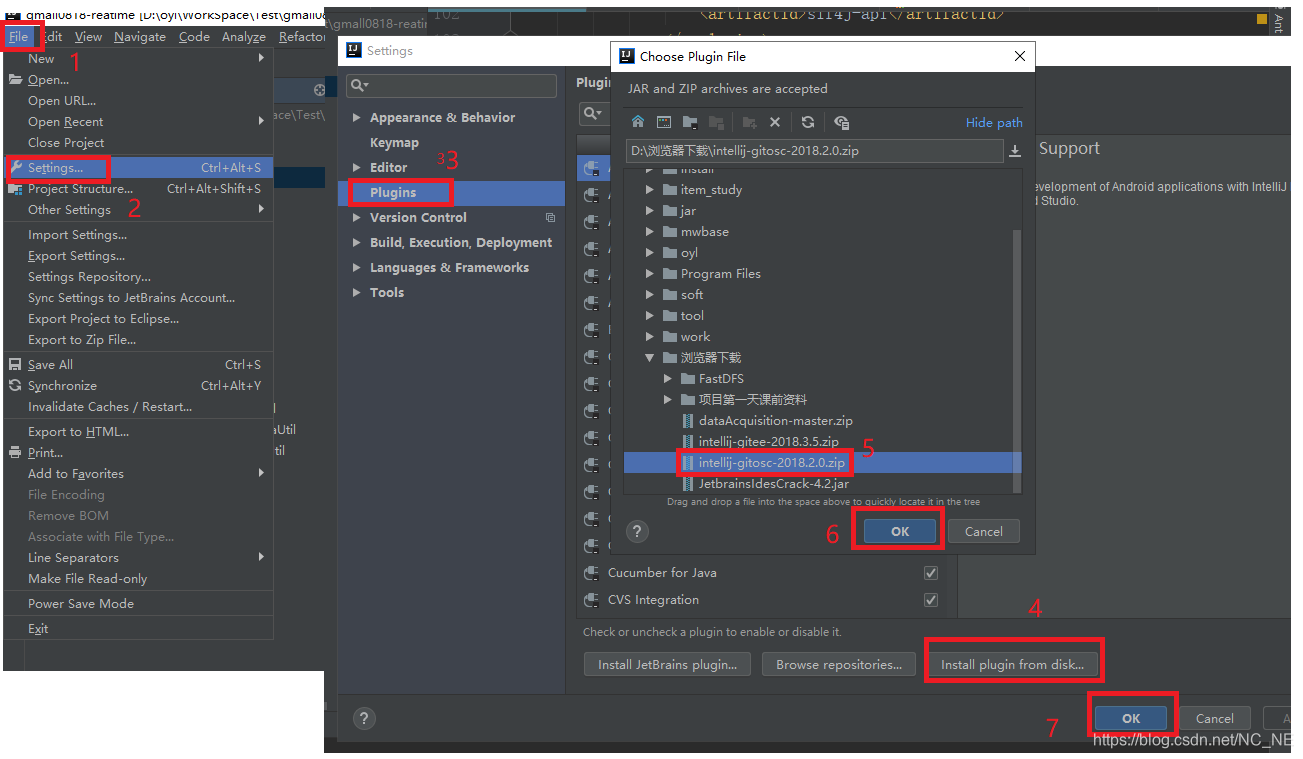Image resolution: width=1303 pixels, height=759 pixels.
Task: Click the Settings search input field
Action: (x=451, y=85)
